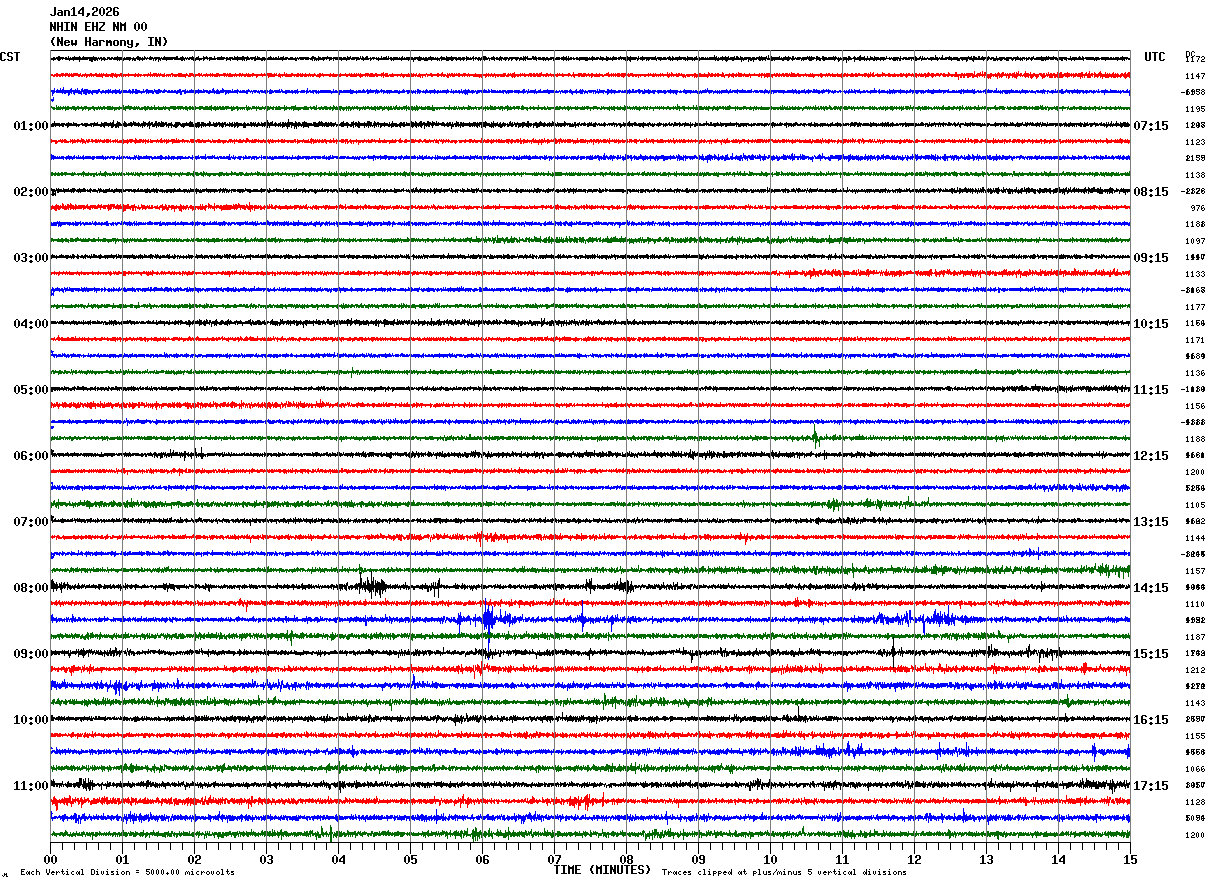Click the DC offset value 1136
This screenshot has width=1210, height=886.
[1195, 373]
